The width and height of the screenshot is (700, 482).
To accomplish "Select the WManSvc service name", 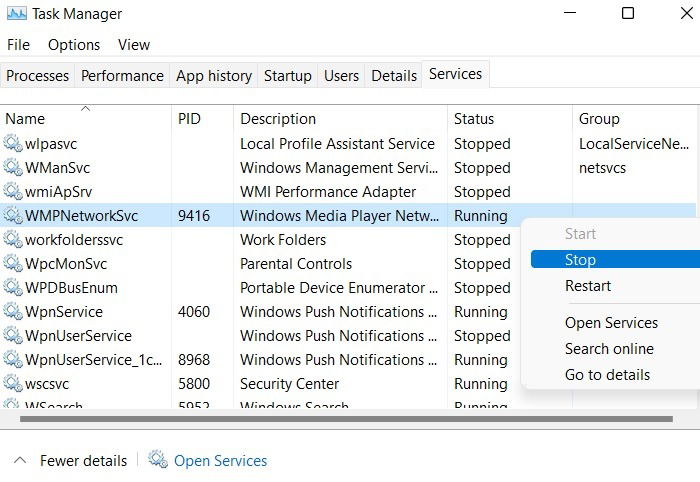I will (x=58, y=168).
